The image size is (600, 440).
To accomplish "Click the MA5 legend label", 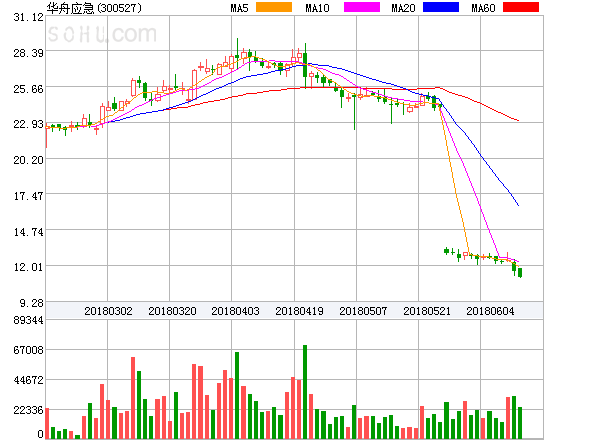I will point(240,8).
